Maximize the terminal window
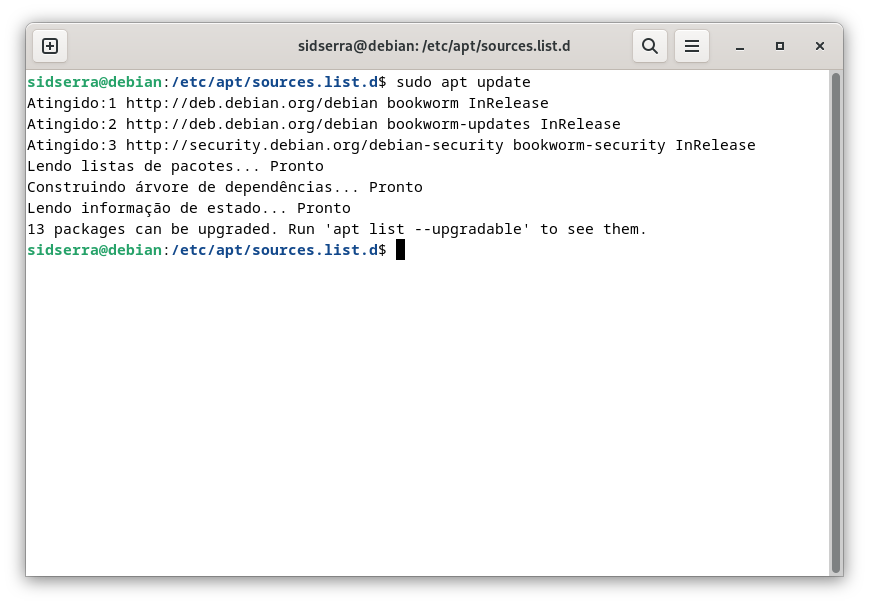The image size is (869, 605). 779,46
